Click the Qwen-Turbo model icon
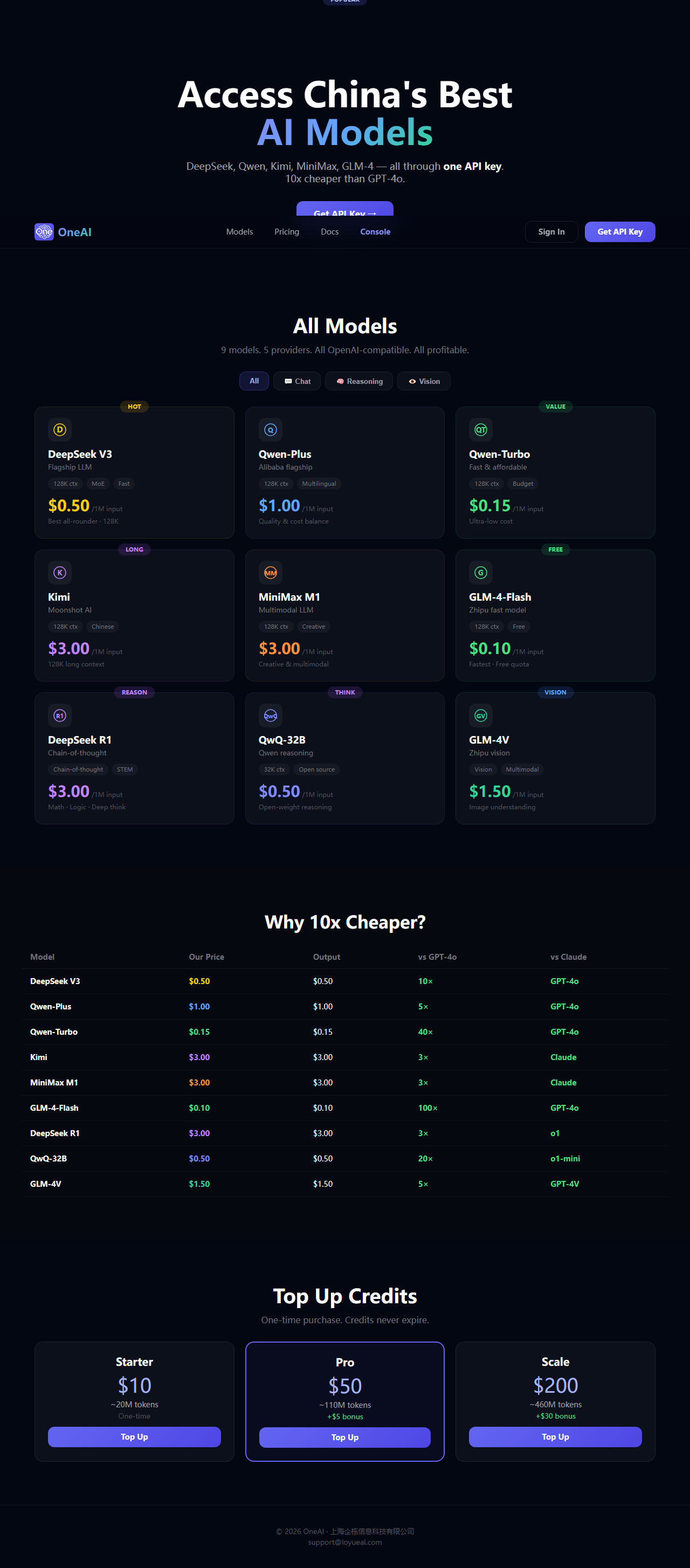 tap(481, 430)
